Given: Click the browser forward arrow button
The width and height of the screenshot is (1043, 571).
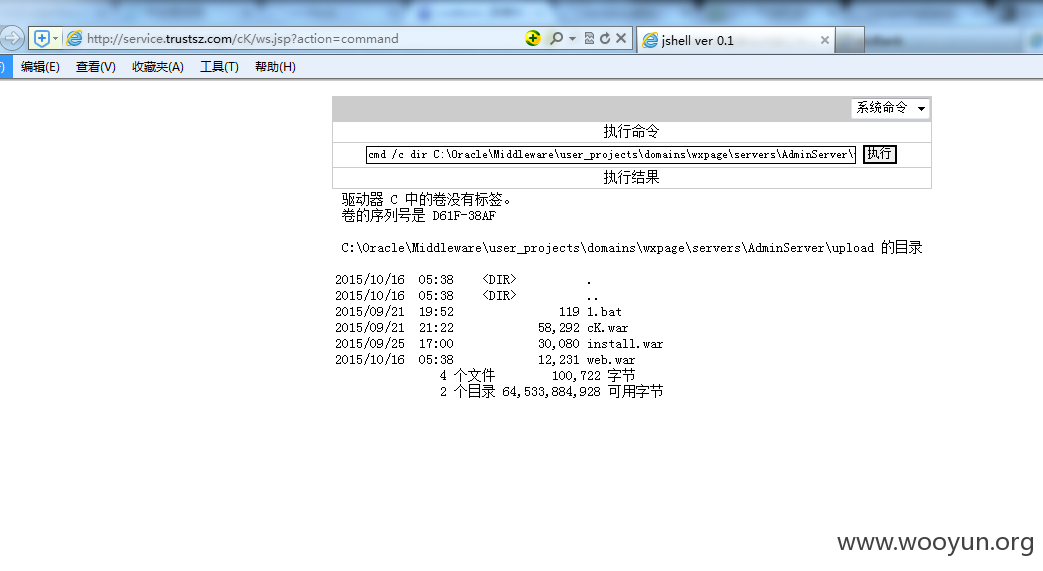Looking at the screenshot, I should point(12,39).
